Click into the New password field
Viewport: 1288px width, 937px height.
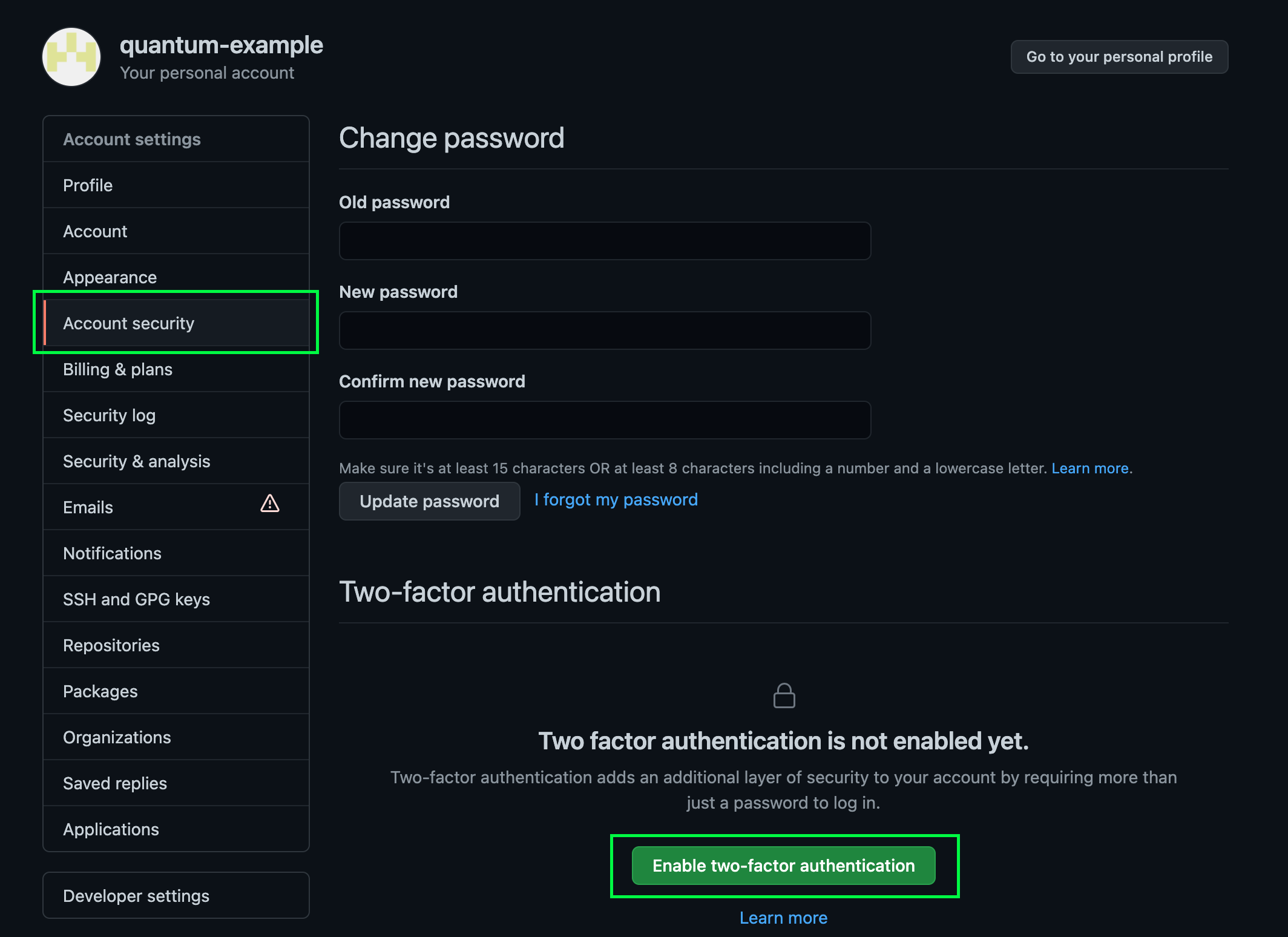[605, 330]
